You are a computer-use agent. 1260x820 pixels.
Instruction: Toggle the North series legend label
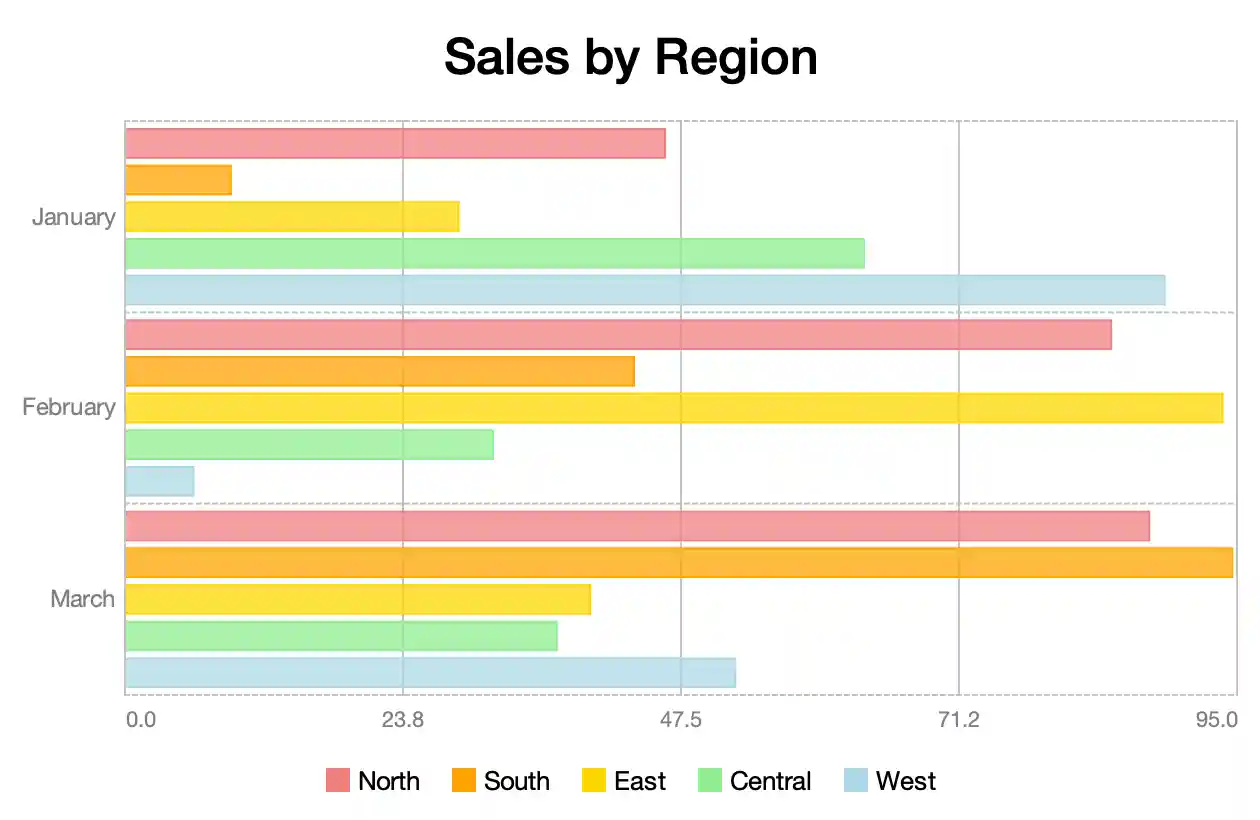click(x=389, y=781)
